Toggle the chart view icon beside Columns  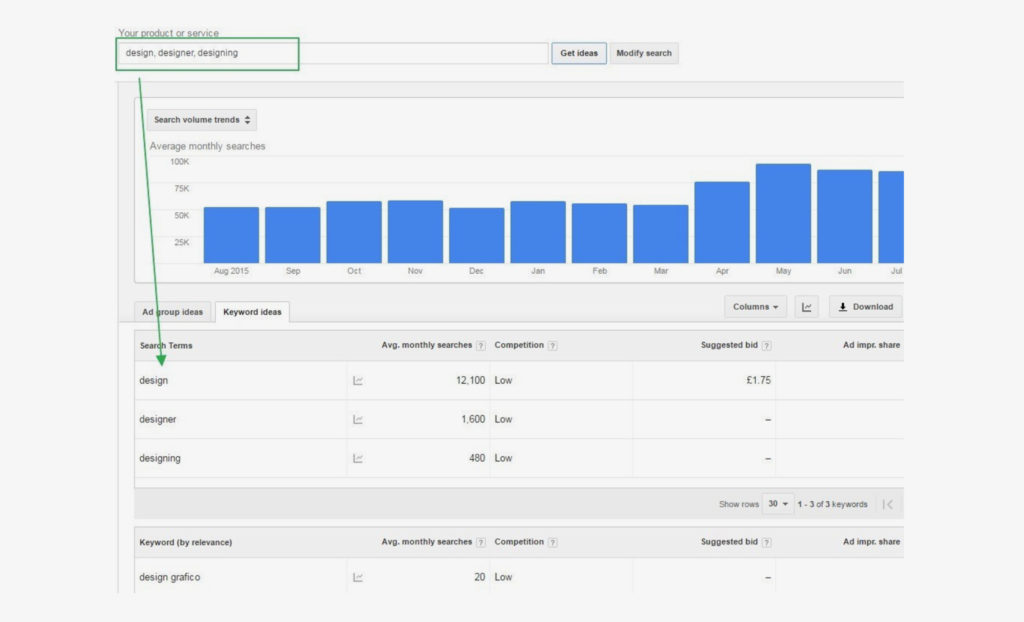(807, 307)
